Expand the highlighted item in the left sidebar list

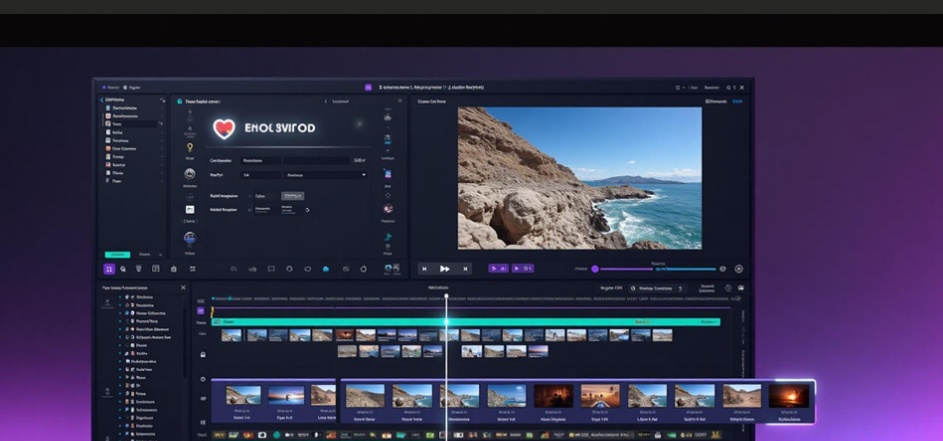[x=162, y=124]
